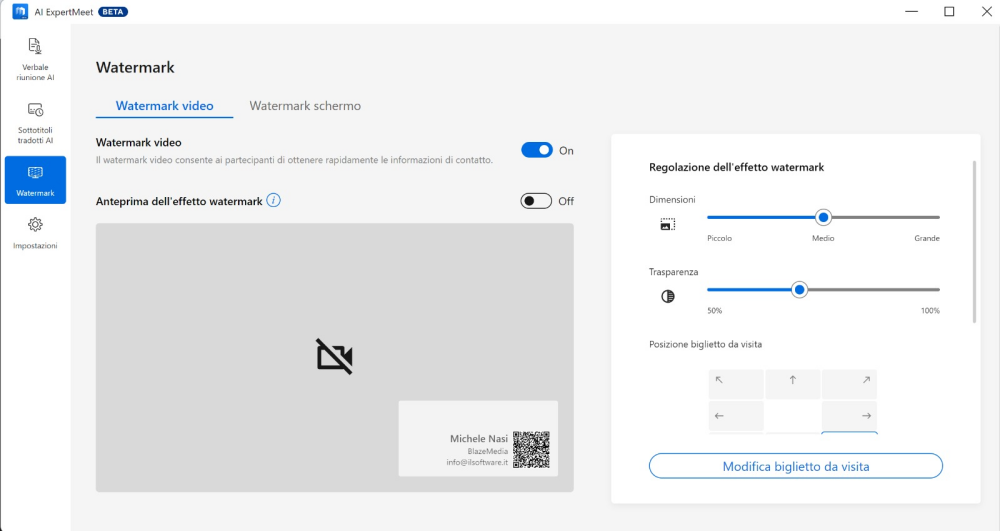Click the Michele Nasi business card preview
Image resolution: width=1000 pixels, height=531 pixels.
[x=478, y=439]
